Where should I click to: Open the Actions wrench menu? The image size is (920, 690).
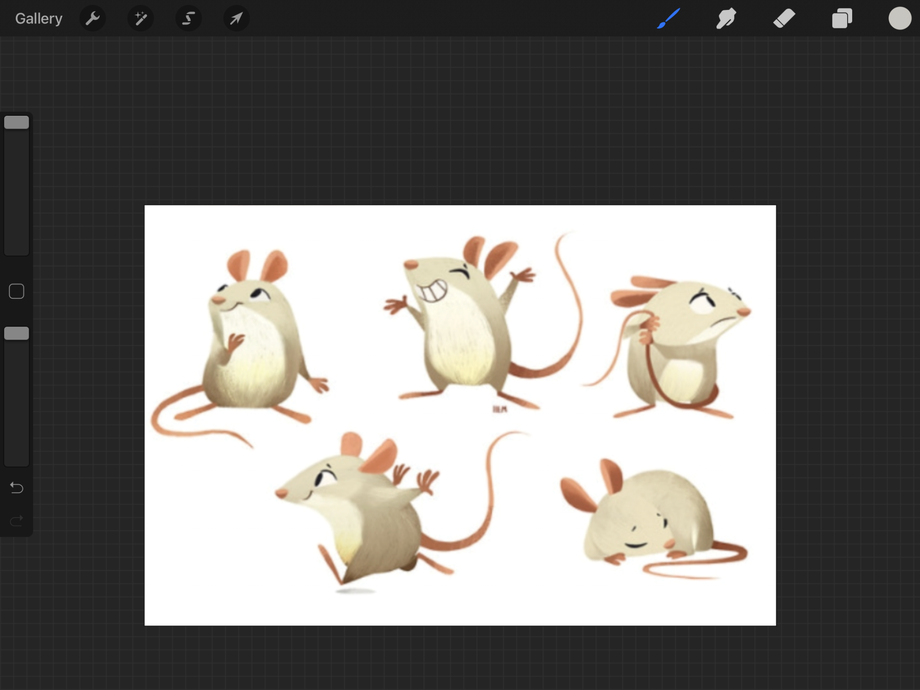coord(93,19)
